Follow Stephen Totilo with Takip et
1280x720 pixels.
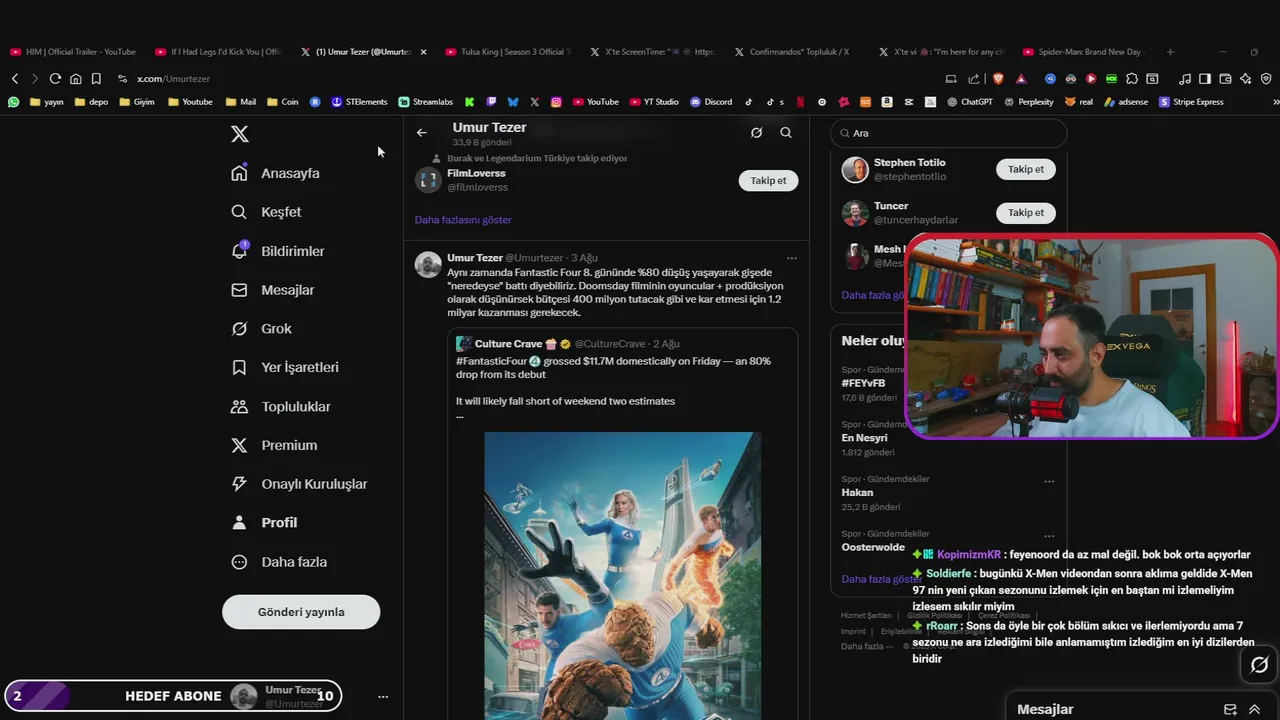(1025, 169)
